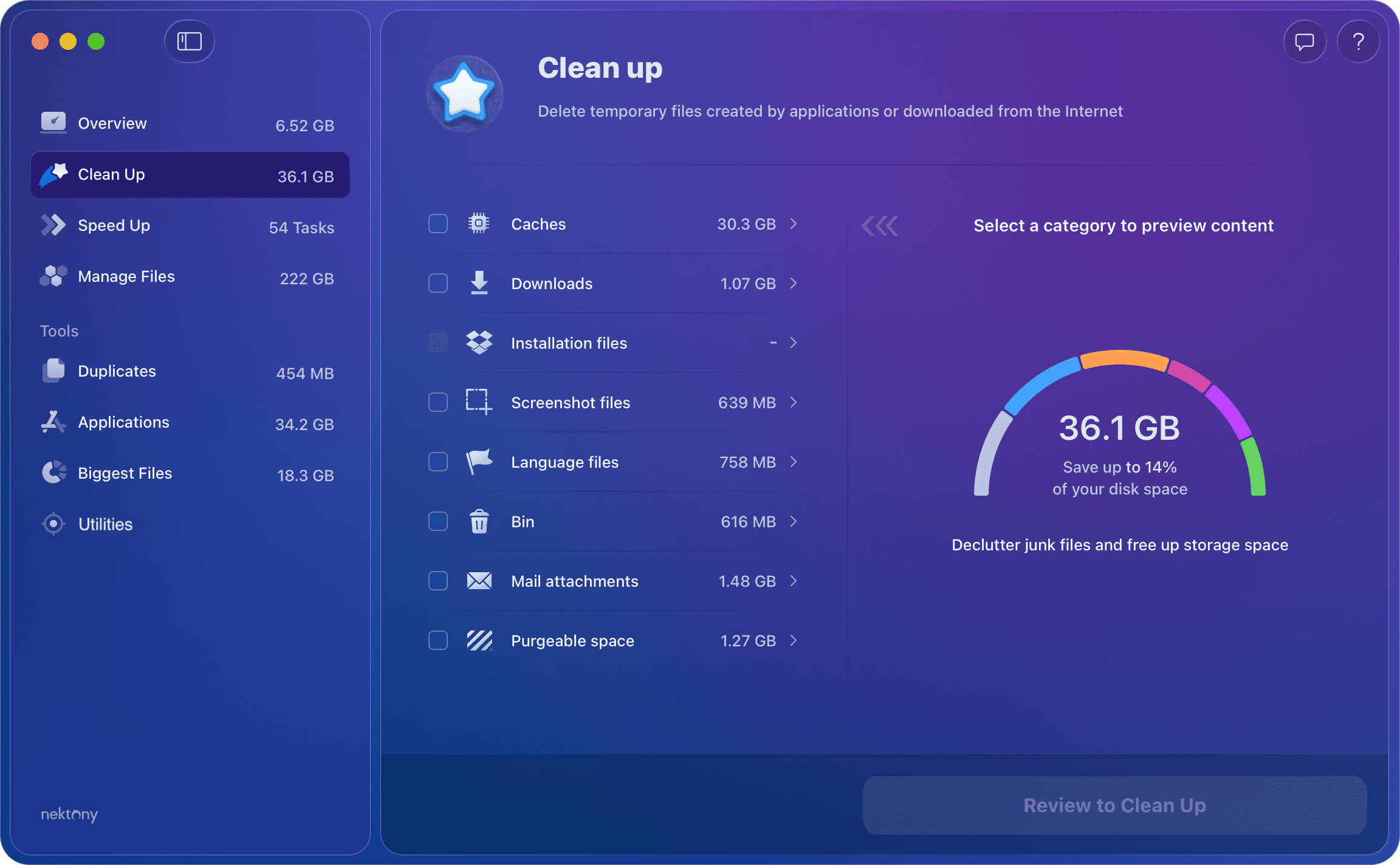The width and height of the screenshot is (1400, 865).
Task: Click the Bin trash icon
Action: click(479, 521)
